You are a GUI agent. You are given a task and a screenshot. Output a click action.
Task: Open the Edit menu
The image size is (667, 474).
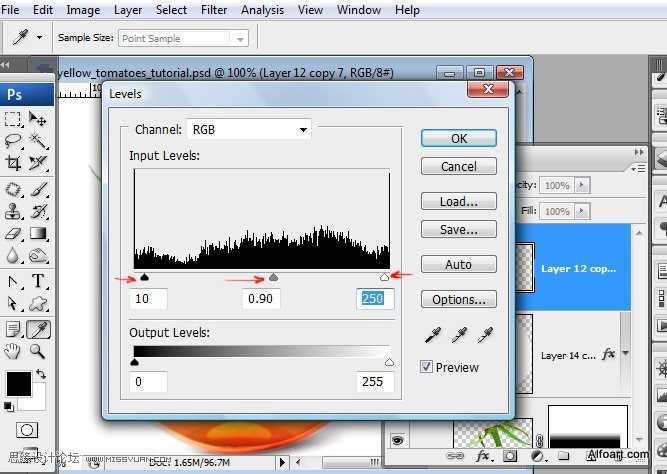click(43, 9)
